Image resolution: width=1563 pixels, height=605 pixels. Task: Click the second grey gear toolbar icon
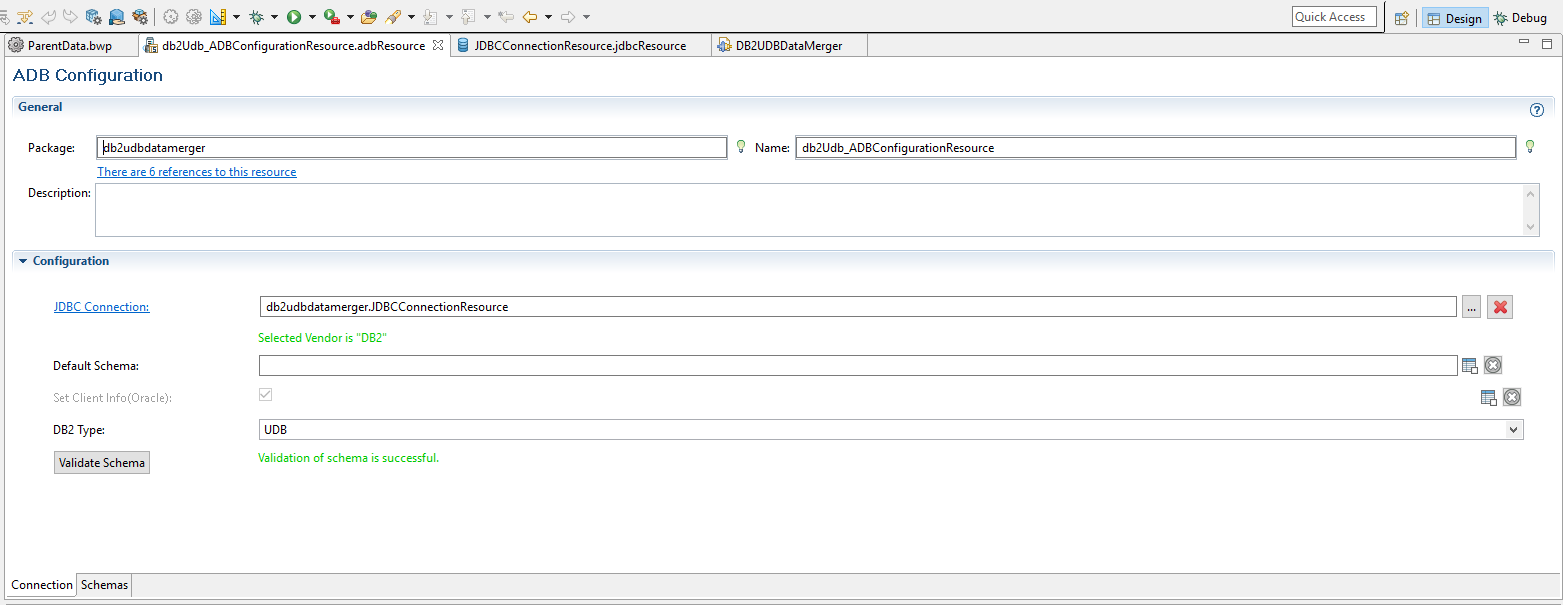(x=194, y=17)
